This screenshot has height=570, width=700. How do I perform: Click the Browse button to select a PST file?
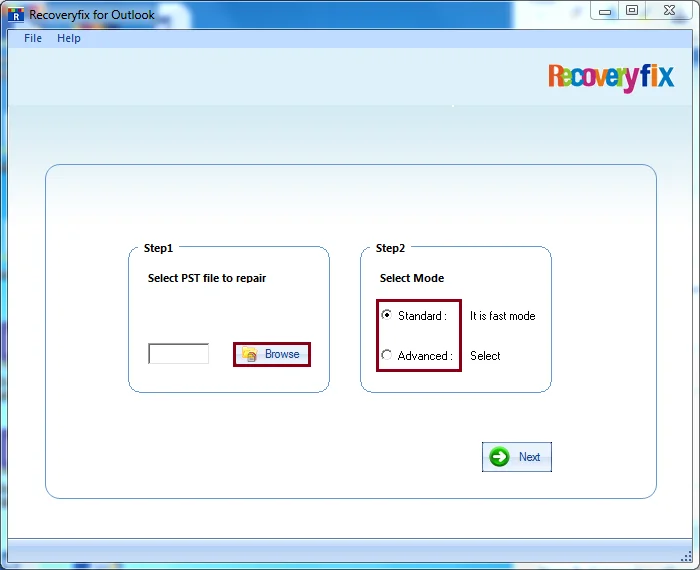click(x=272, y=354)
